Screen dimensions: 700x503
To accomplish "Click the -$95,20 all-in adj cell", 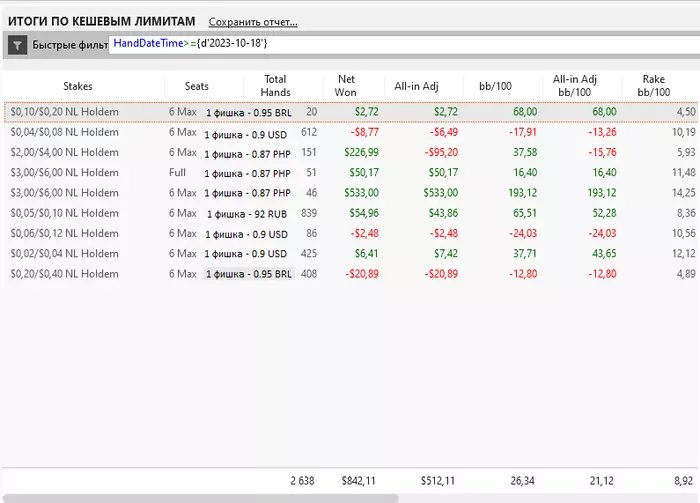I will tap(441, 152).
